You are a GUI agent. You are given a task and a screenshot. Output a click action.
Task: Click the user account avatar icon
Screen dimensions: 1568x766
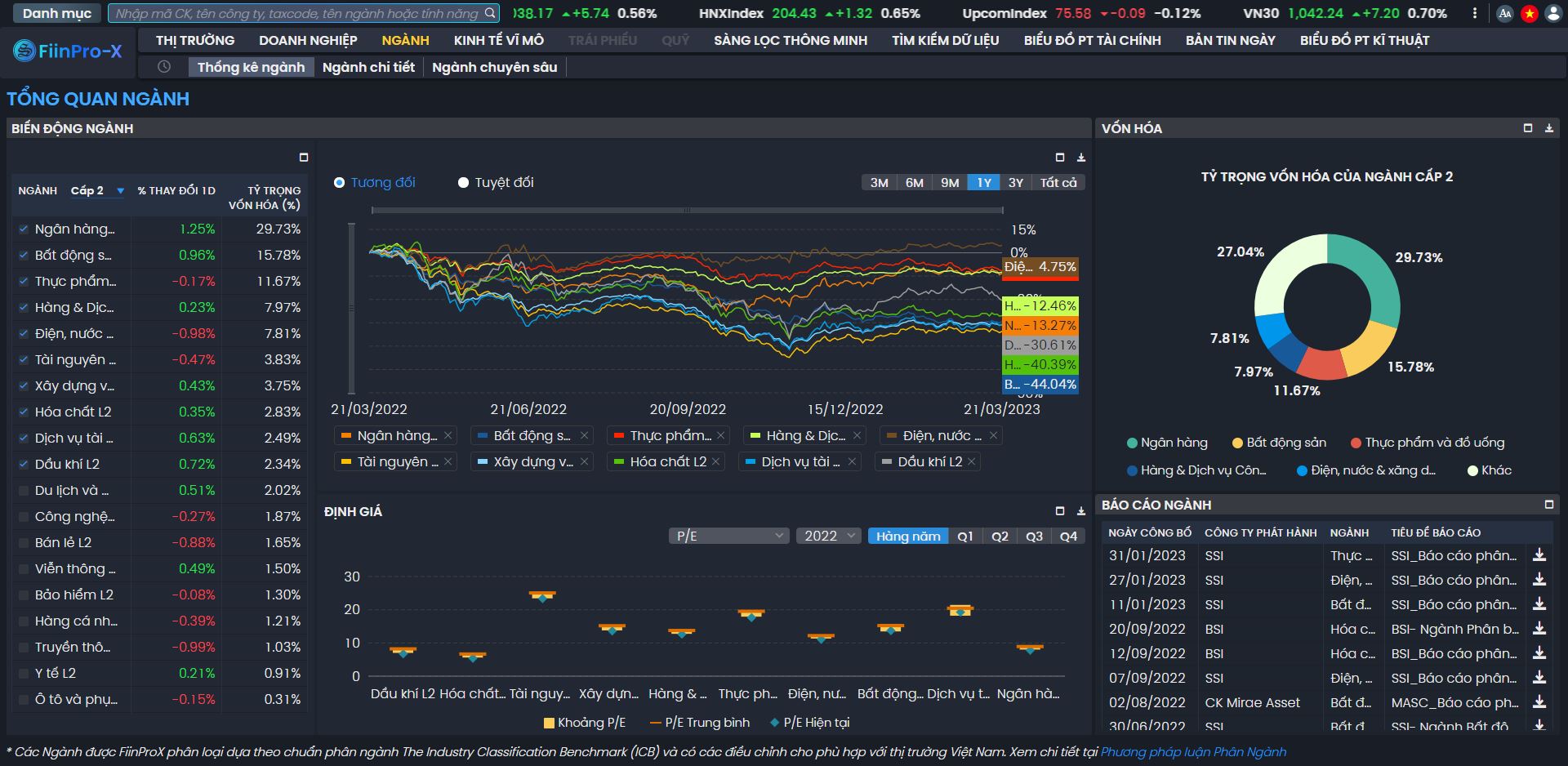1552,13
